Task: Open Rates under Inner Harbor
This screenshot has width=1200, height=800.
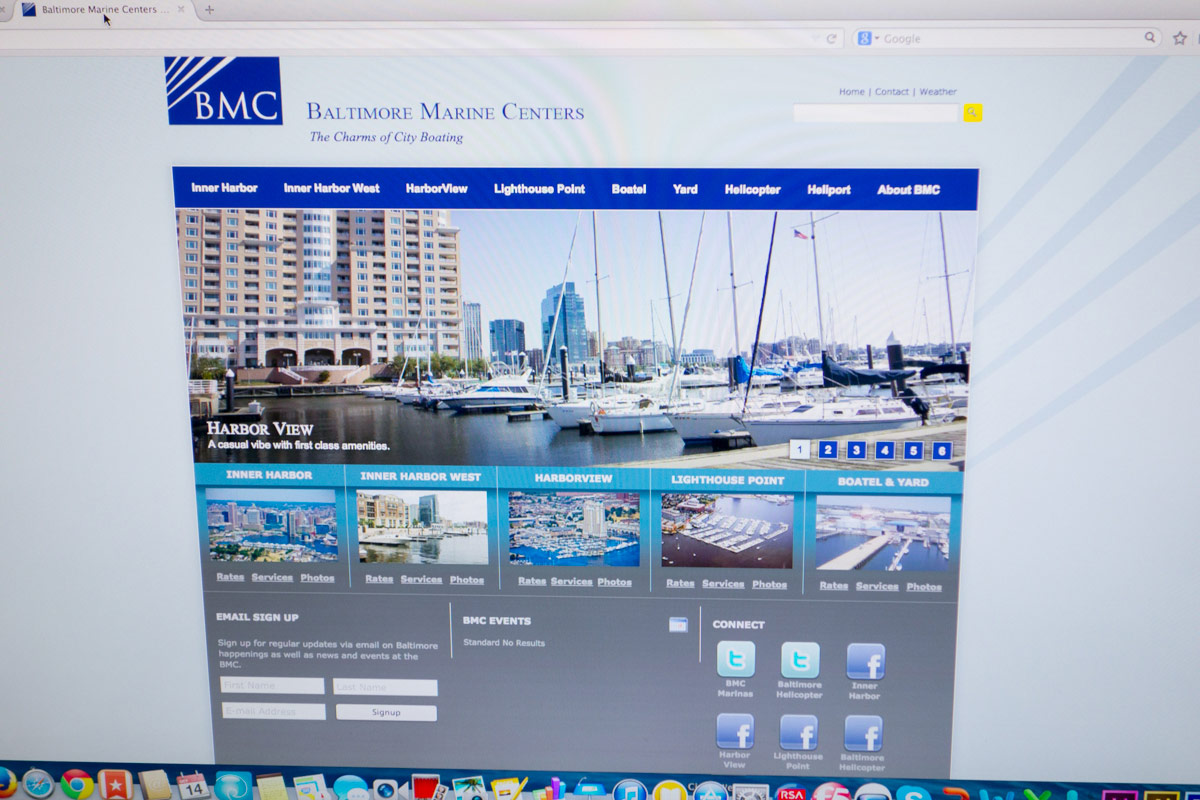Action: (x=230, y=577)
